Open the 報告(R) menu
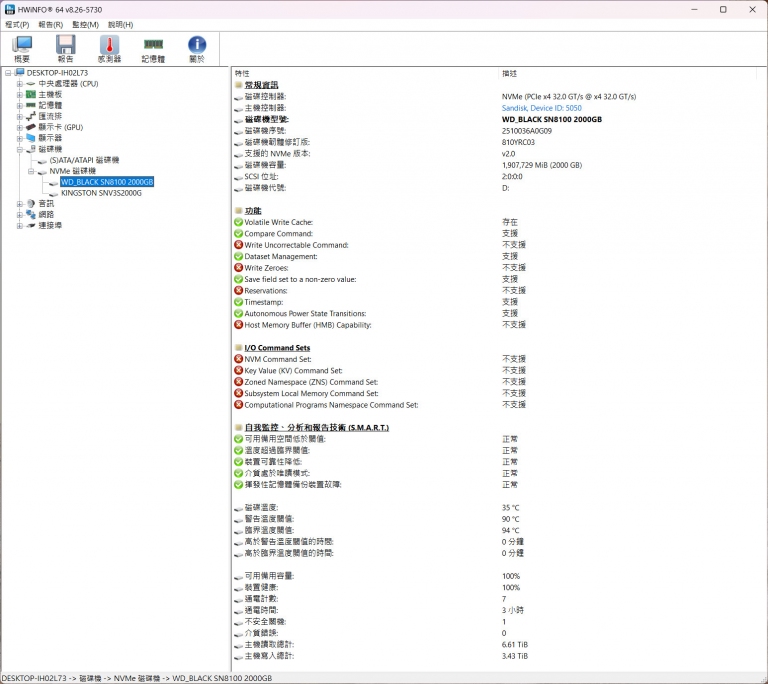The image size is (768, 684). [50, 24]
